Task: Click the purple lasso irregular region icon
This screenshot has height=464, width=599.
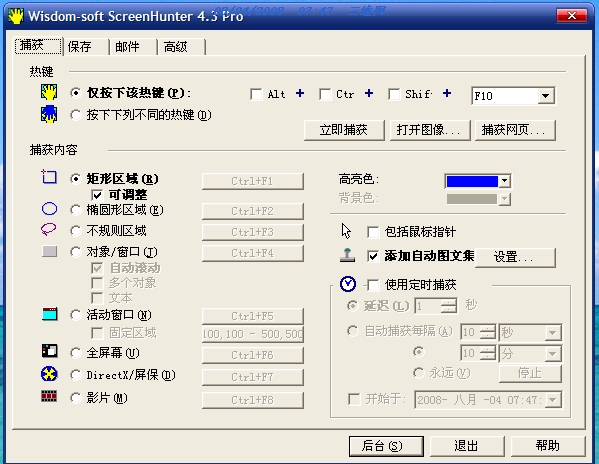Action: click(49, 229)
